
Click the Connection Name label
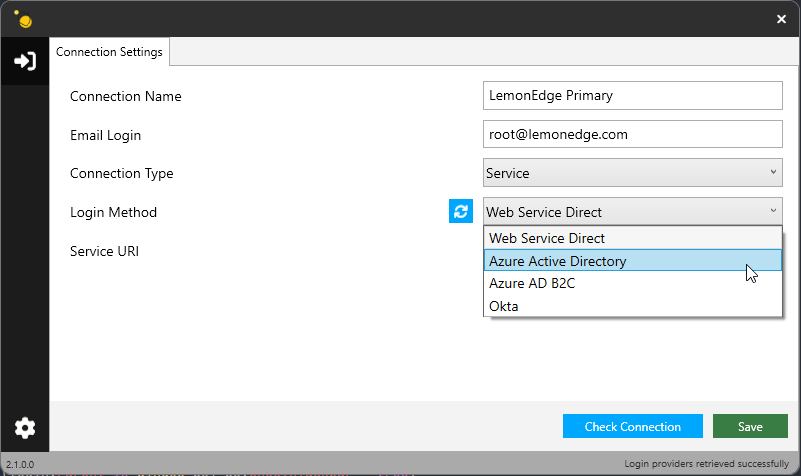click(126, 97)
